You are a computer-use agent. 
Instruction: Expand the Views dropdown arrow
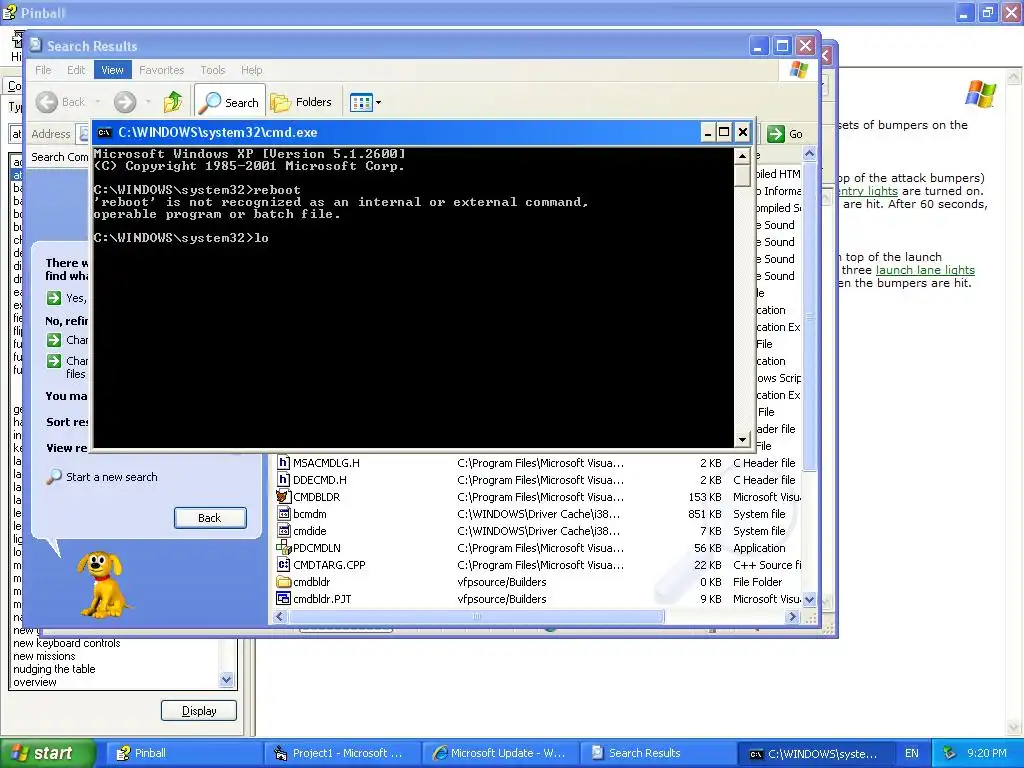click(x=378, y=103)
